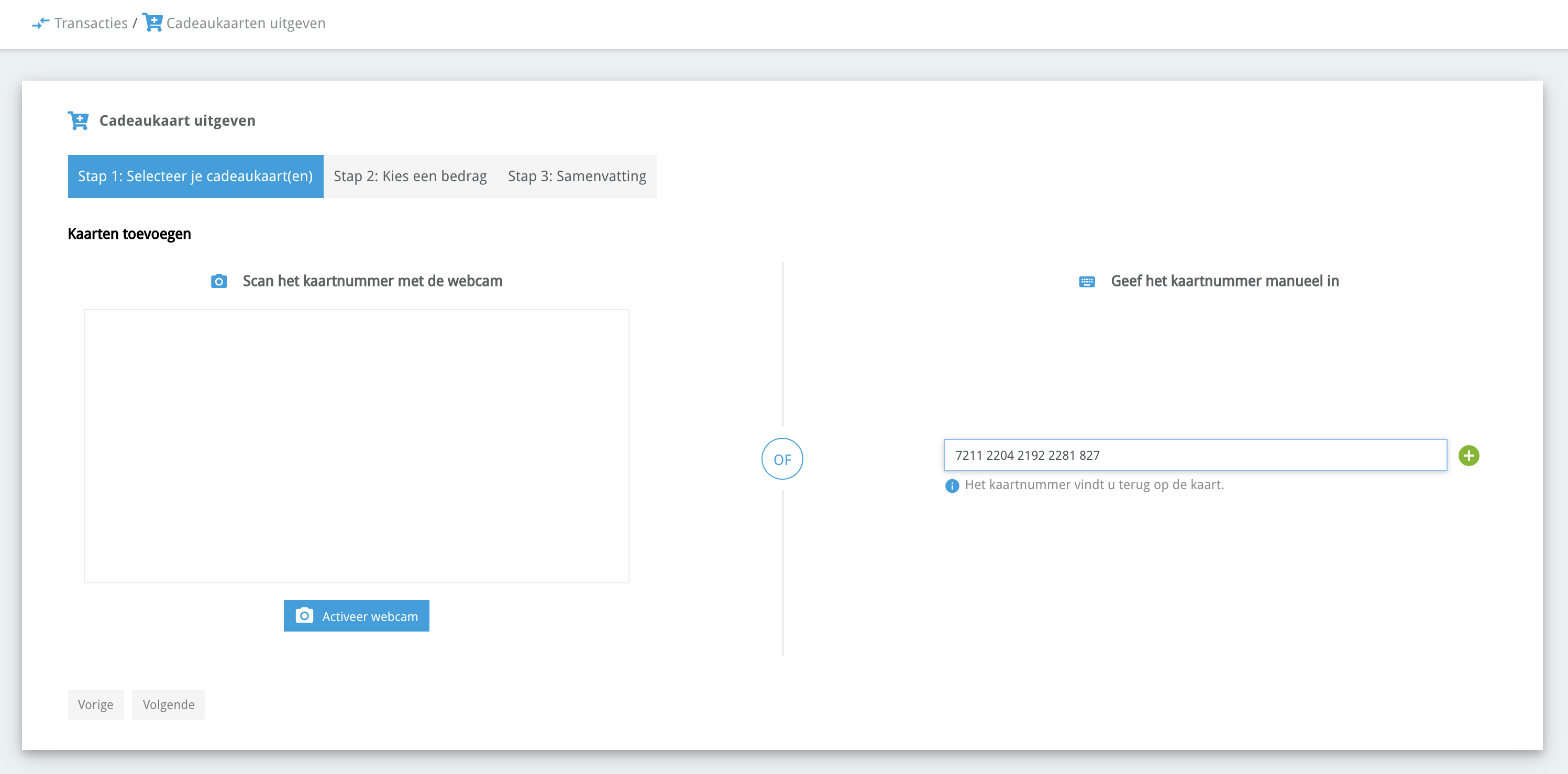Click the 'Het kaartnummer vindt u terug' hint text
This screenshot has height=774, width=1568.
[x=1094, y=485]
